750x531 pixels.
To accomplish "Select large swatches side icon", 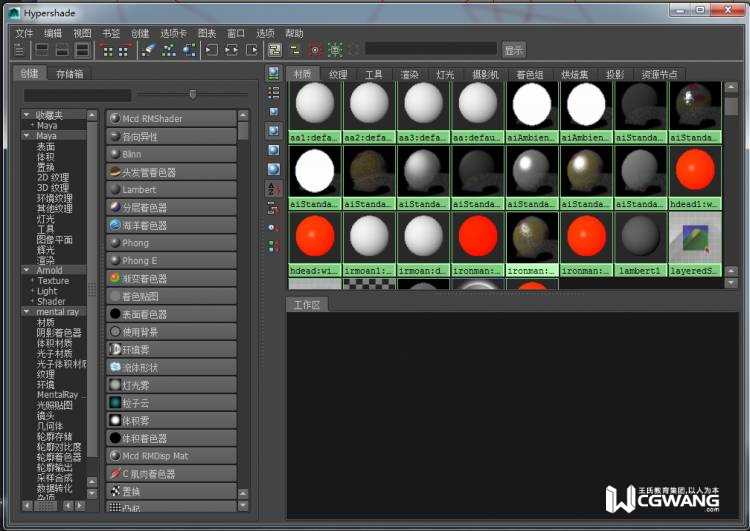I will pos(274,150).
